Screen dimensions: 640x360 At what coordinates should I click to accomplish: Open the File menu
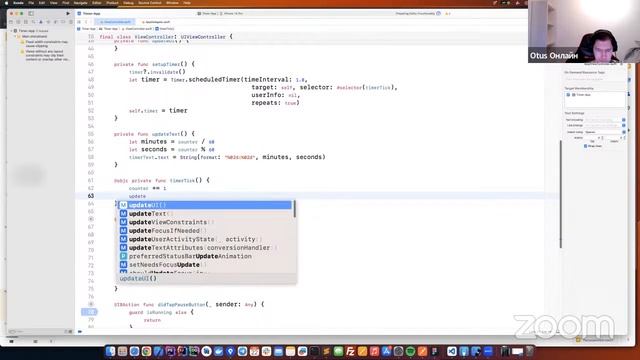[x=31, y=3]
